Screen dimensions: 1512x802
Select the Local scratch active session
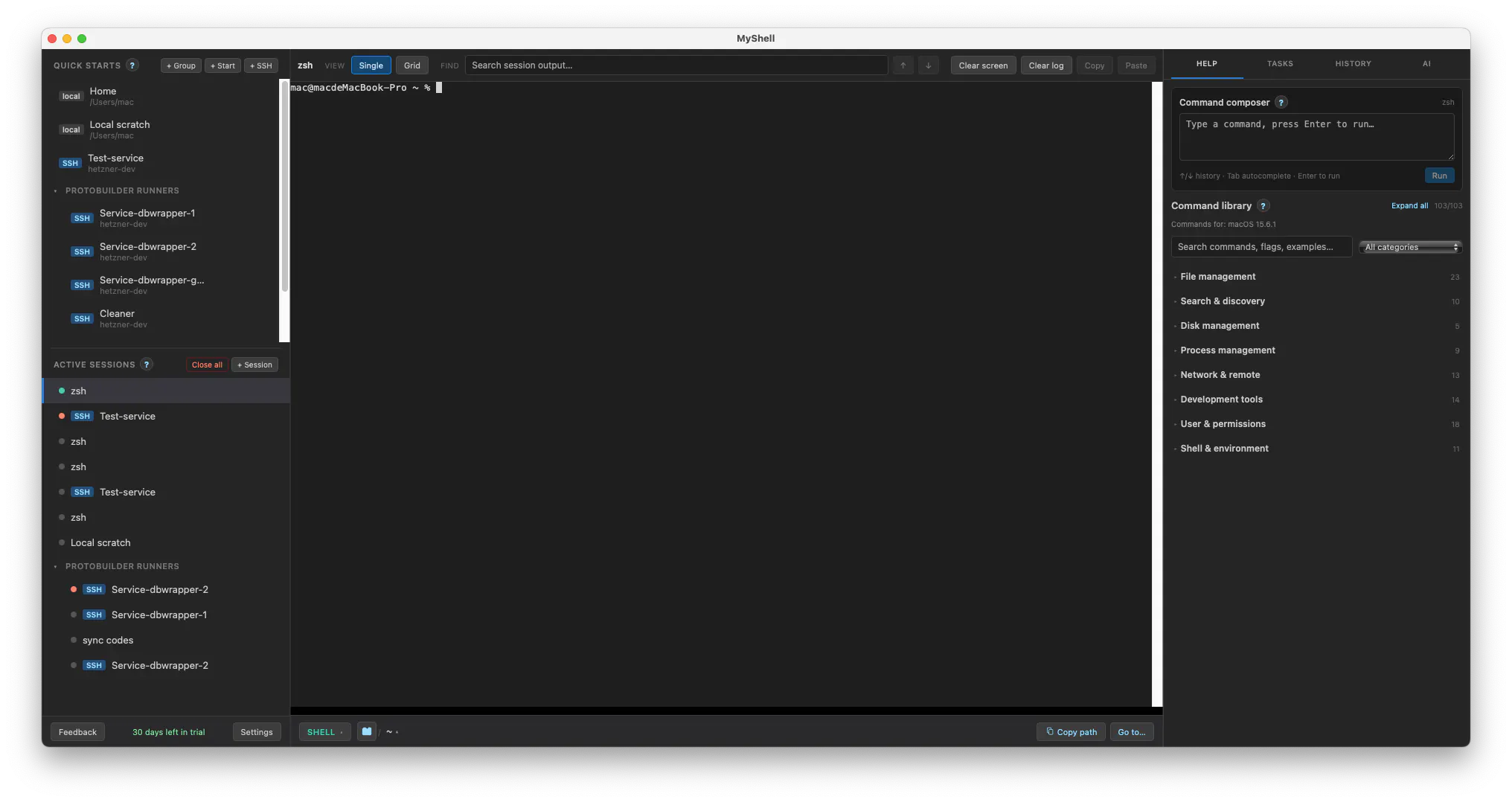(166, 543)
